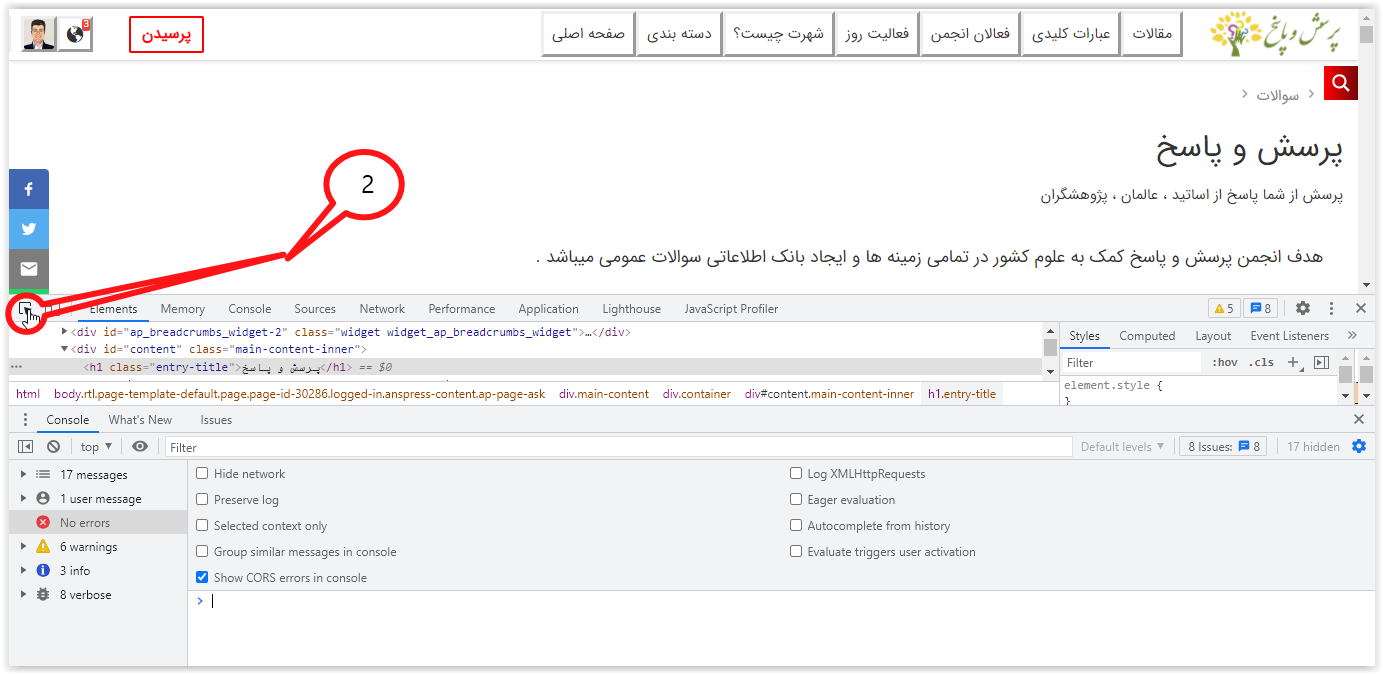Click the red پرسیدن button
The image size is (1383, 674).
(166, 34)
